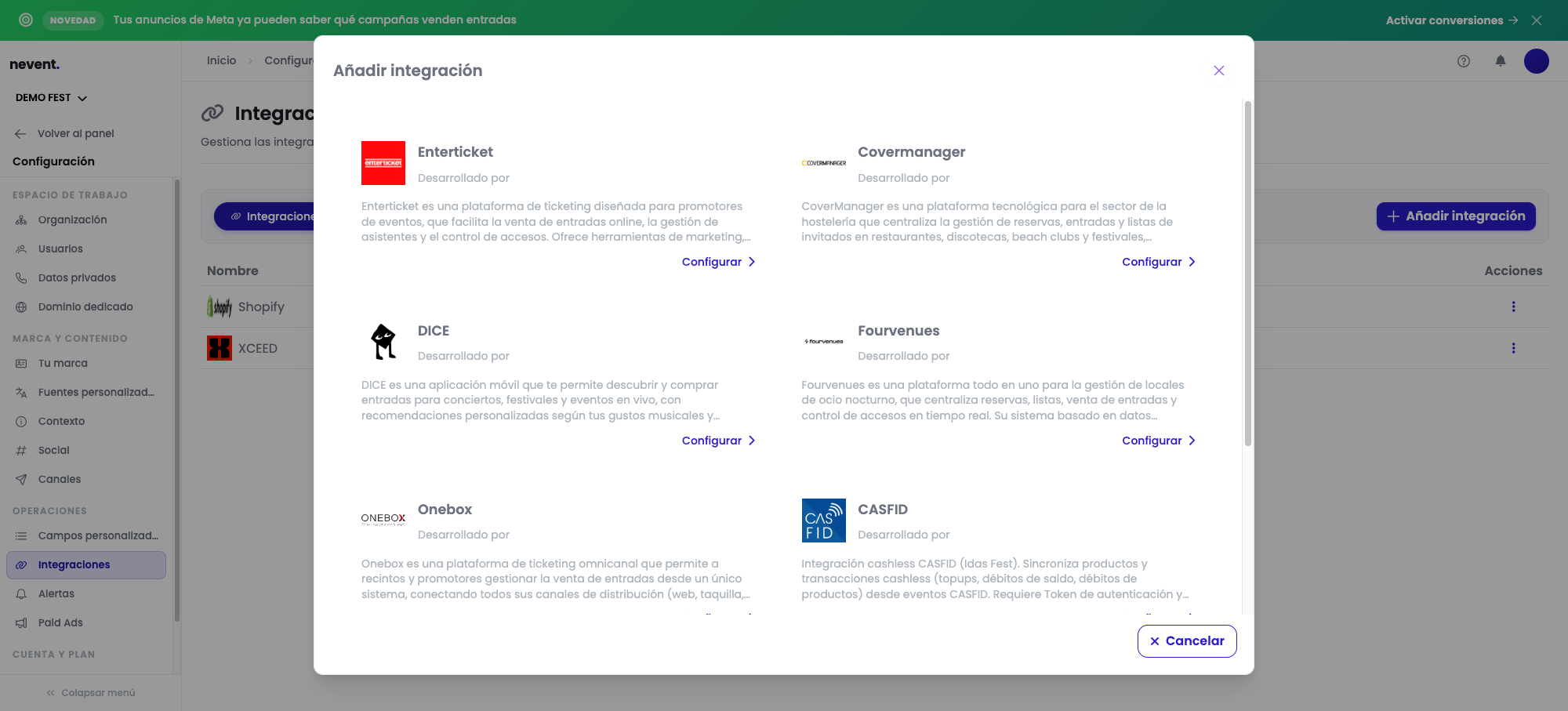
Task: Open Datos privados in the sidebar
Action: pos(86,278)
